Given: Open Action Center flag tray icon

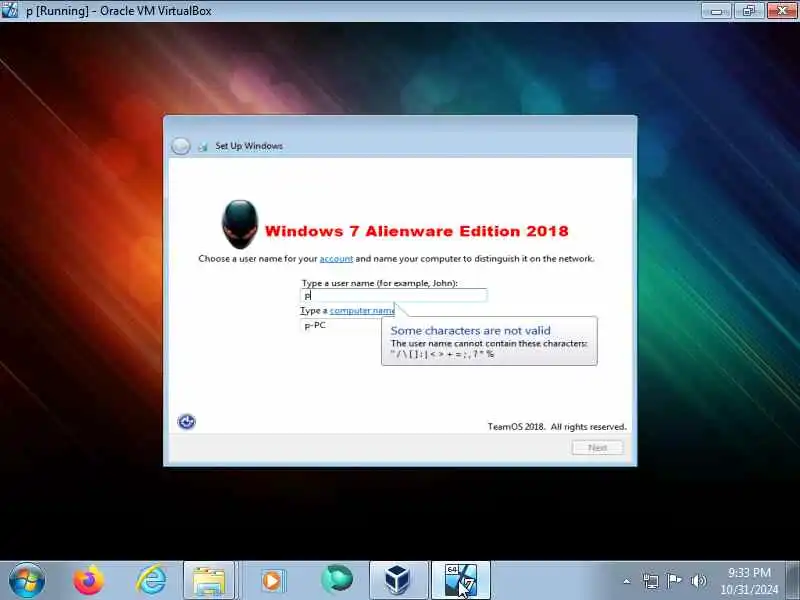Looking at the screenshot, I should (x=674, y=581).
